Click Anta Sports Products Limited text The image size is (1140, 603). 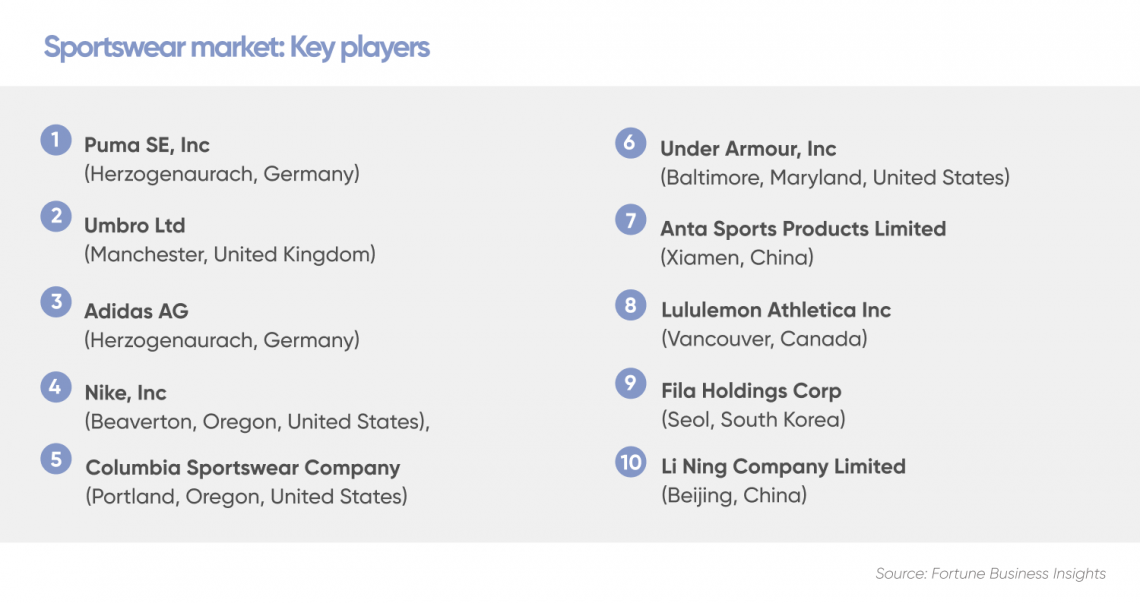tap(803, 228)
